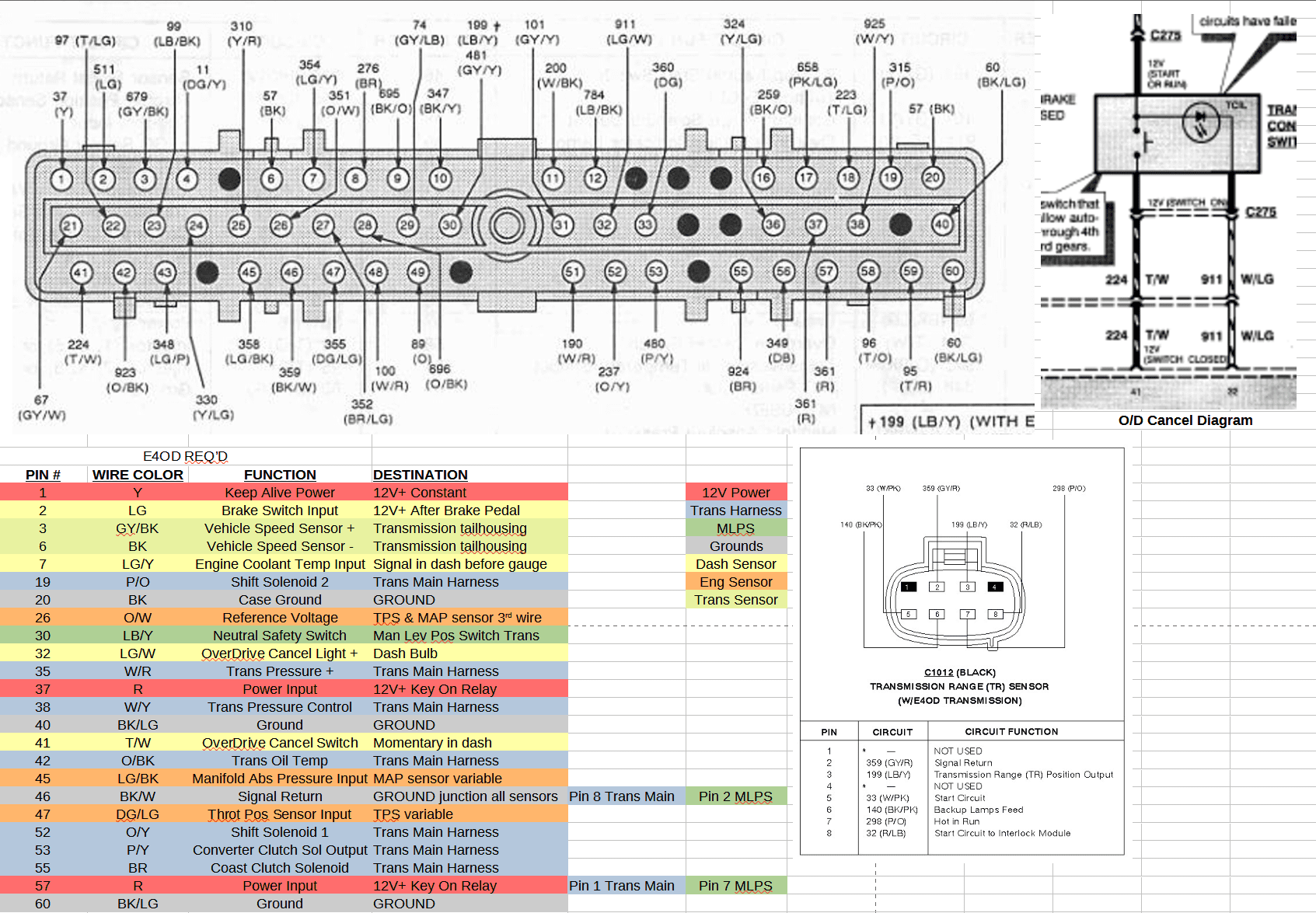Select the '12V+ Constant' cell
This screenshot has height=913, width=1316.
tap(470, 493)
